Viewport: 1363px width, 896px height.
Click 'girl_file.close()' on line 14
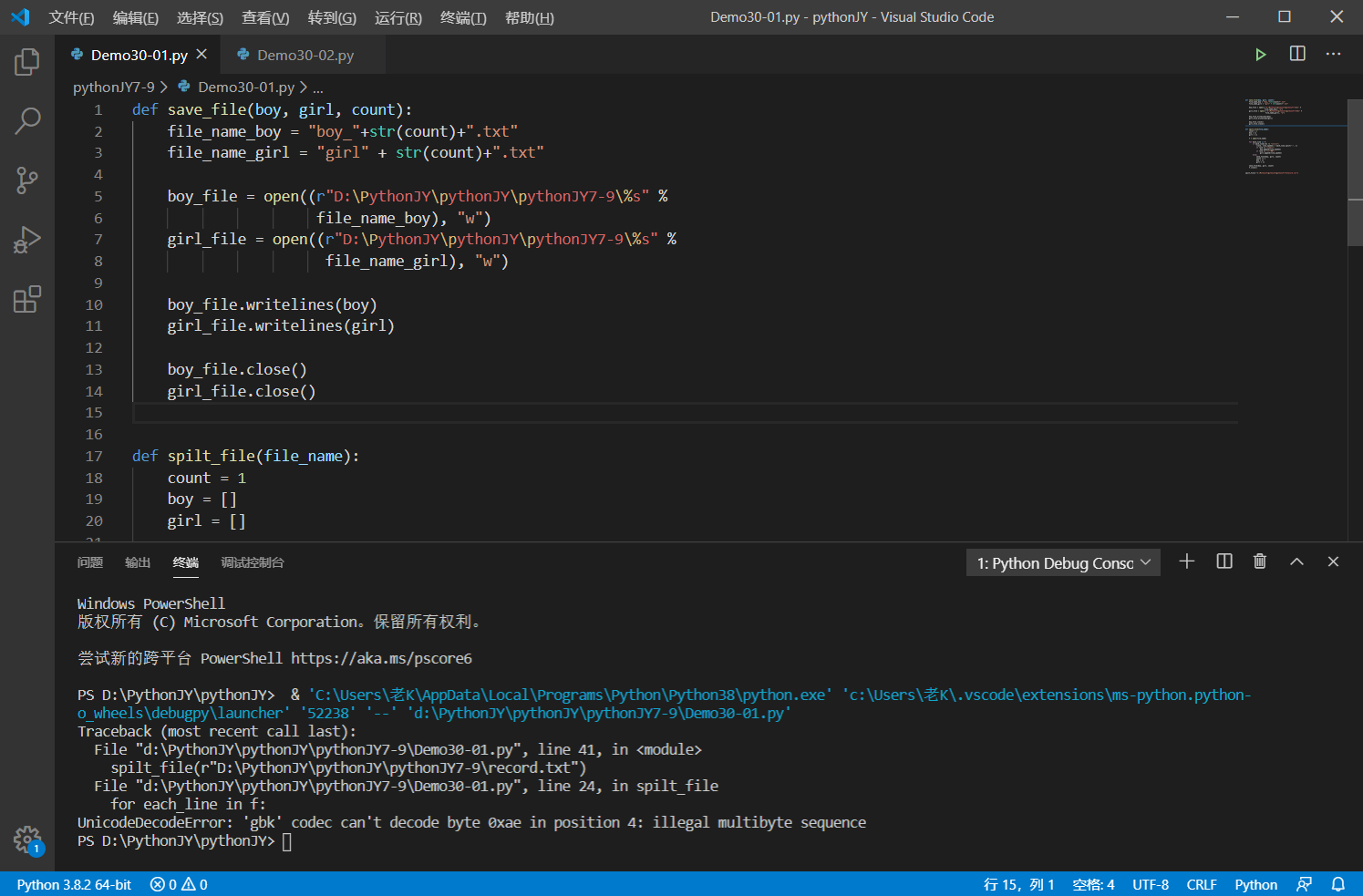[242, 391]
